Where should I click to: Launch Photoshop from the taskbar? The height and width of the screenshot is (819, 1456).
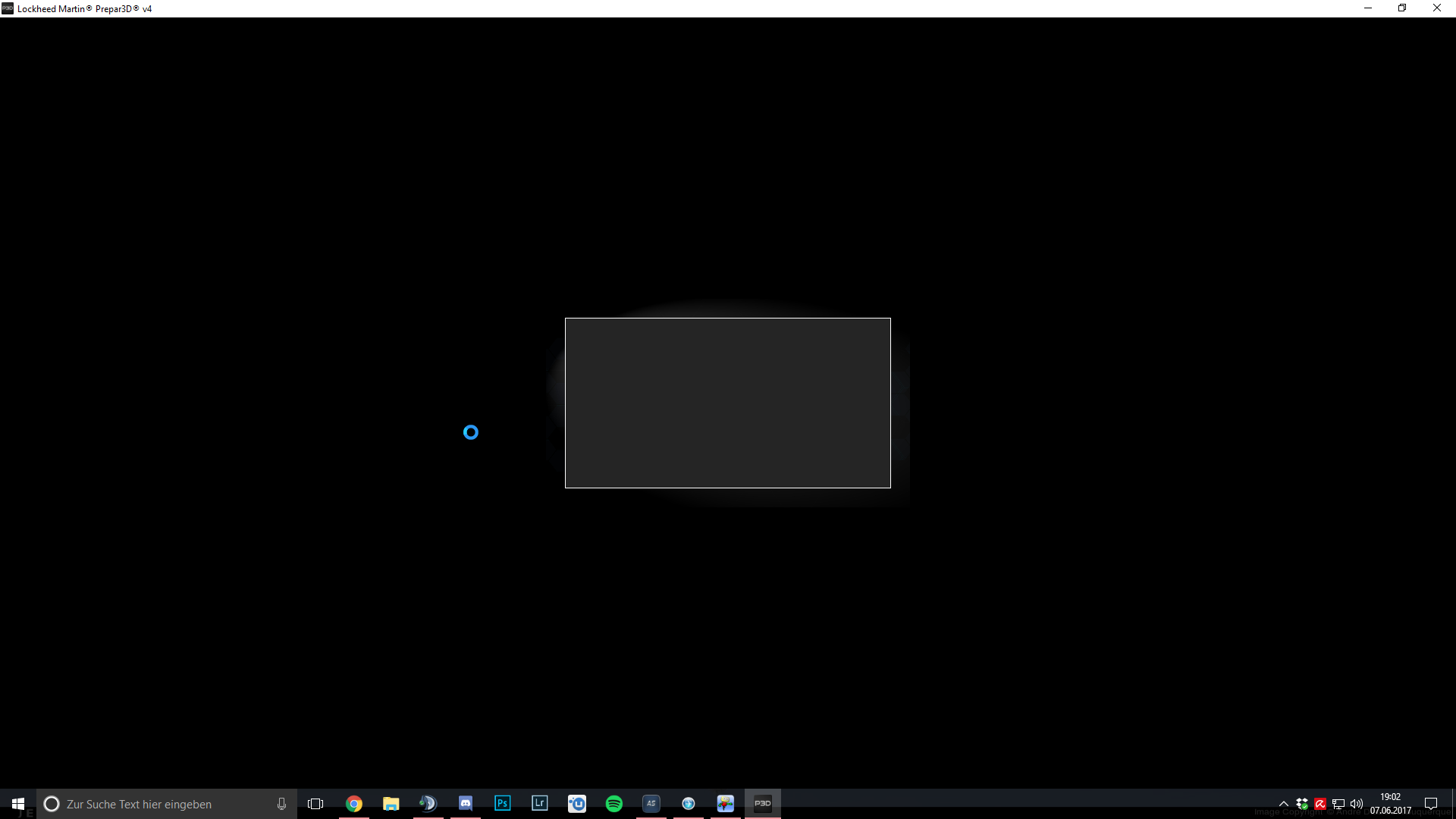503,804
